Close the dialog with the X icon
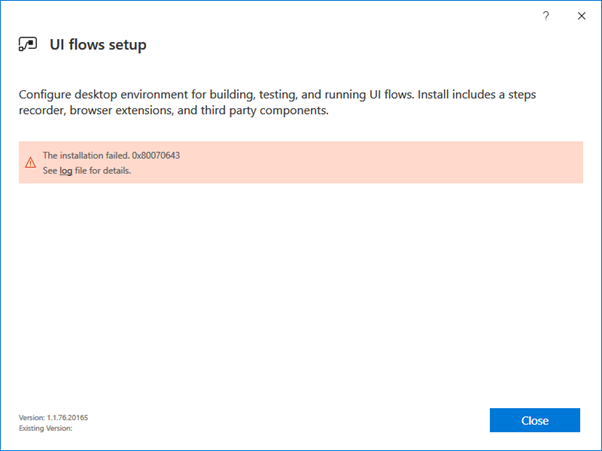 pyautogui.click(x=581, y=16)
